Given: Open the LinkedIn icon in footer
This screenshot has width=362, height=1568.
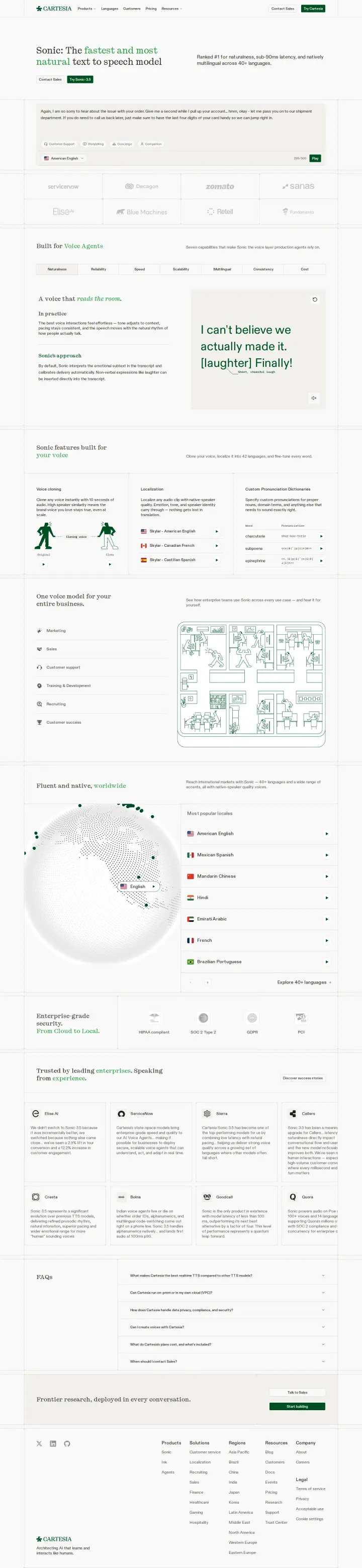Looking at the screenshot, I should [x=53, y=1443].
